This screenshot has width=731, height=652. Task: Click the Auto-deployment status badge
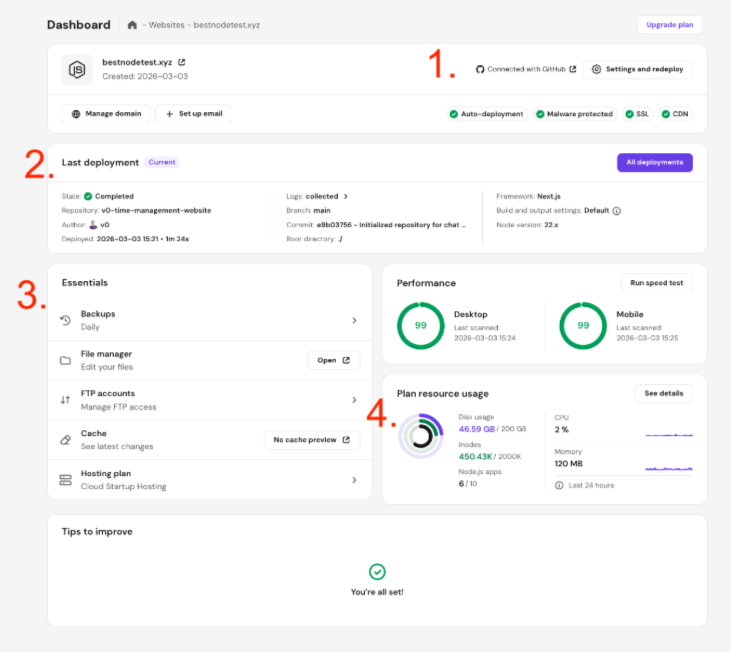487,114
